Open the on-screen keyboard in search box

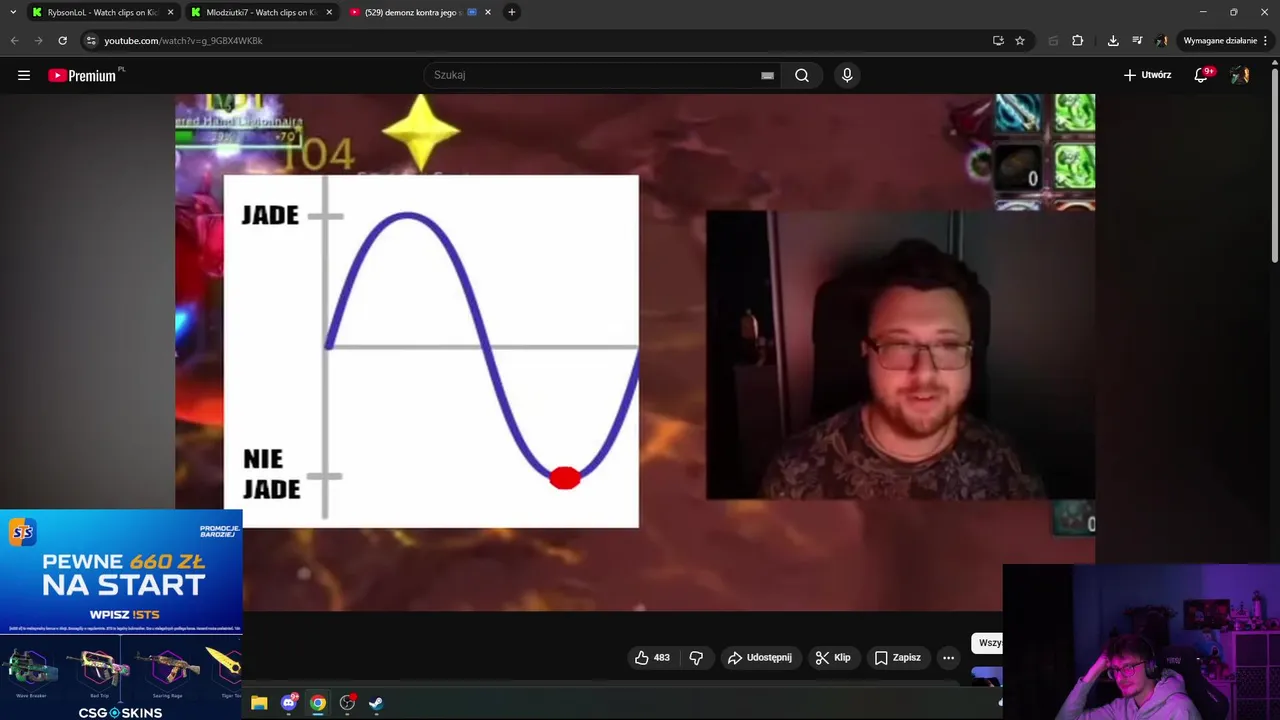[x=767, y=75]
